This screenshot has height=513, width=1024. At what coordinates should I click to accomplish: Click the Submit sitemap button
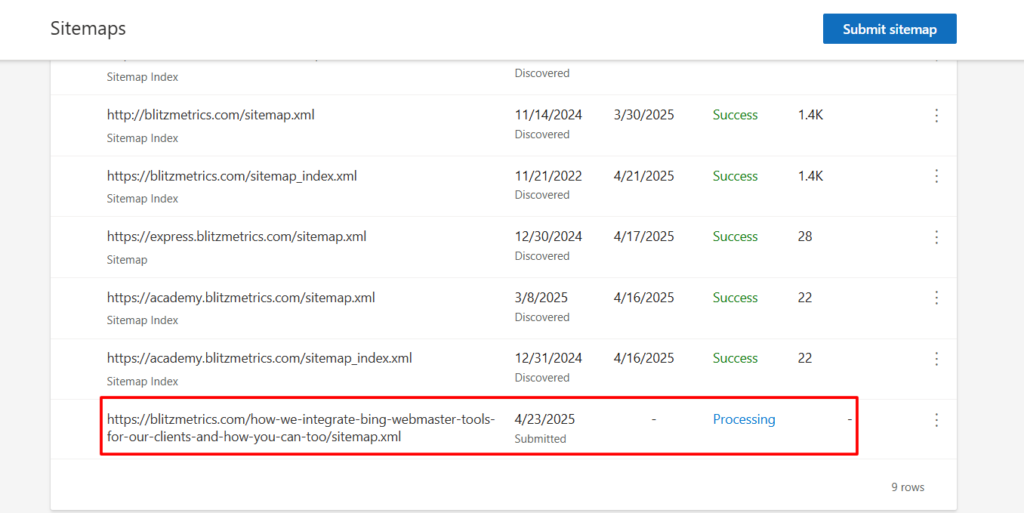coord(889,29)
